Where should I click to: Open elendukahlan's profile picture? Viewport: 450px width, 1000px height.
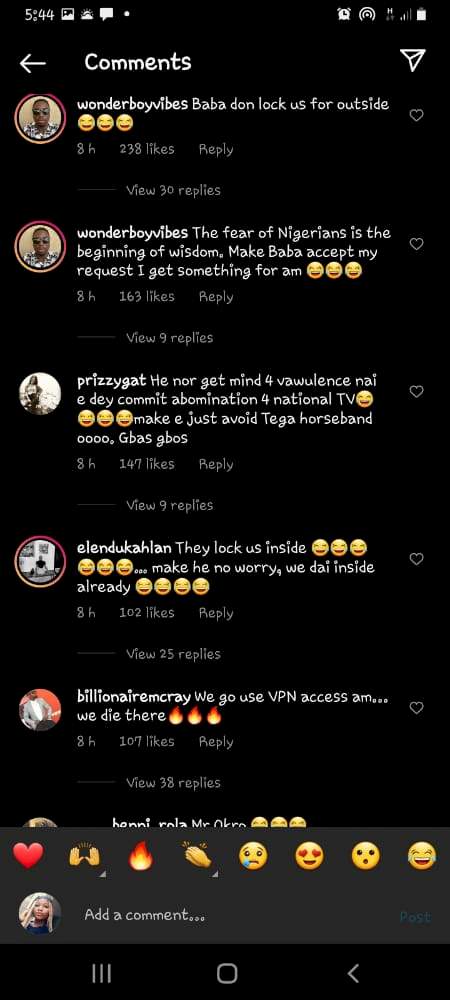pos(40,561)
